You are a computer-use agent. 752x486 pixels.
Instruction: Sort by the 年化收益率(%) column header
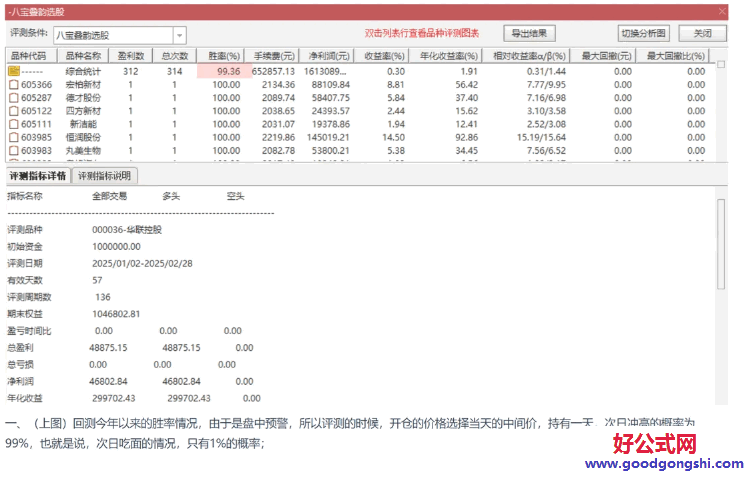coord(448,56)
